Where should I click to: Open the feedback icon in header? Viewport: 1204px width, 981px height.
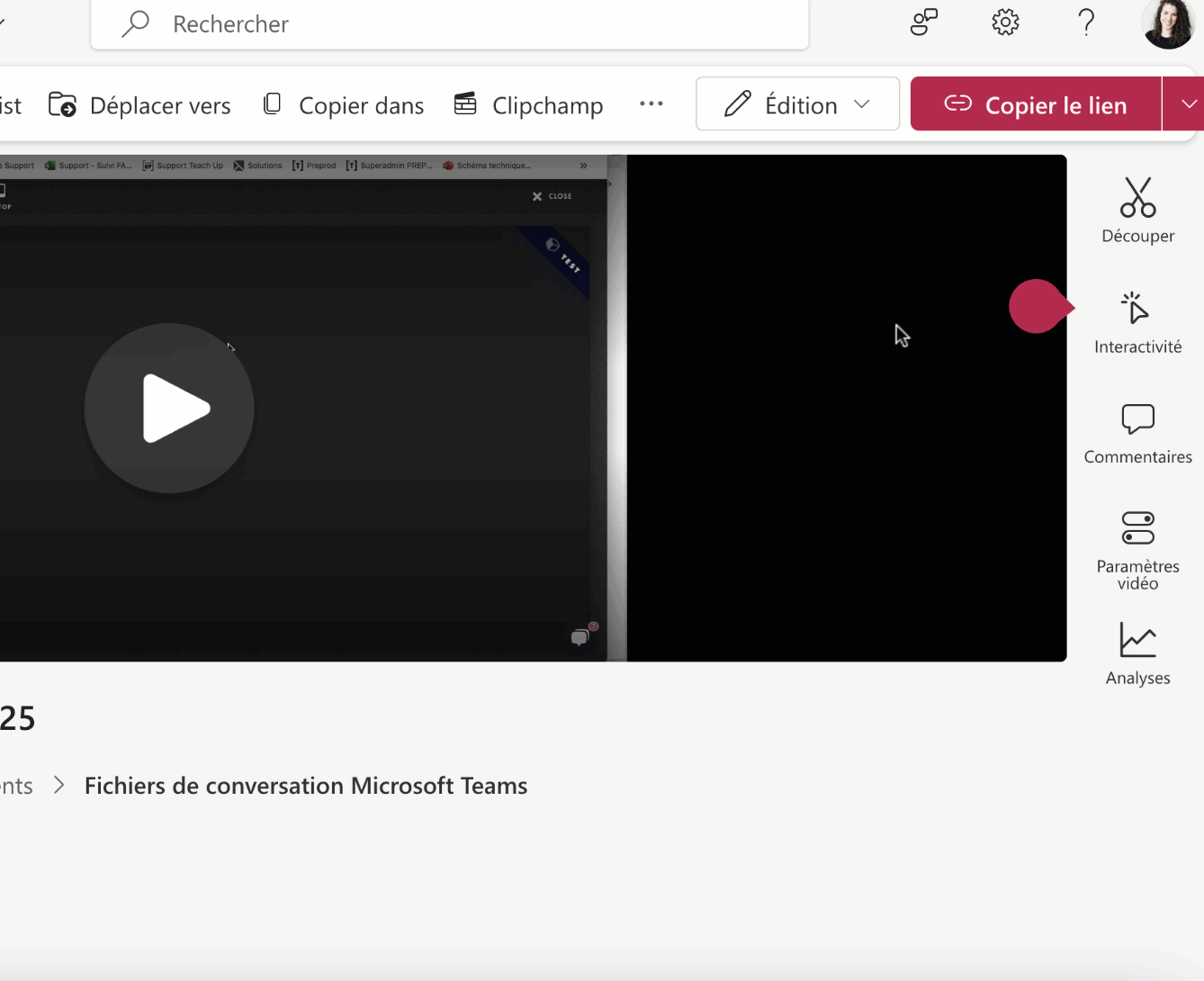[924, 22]
